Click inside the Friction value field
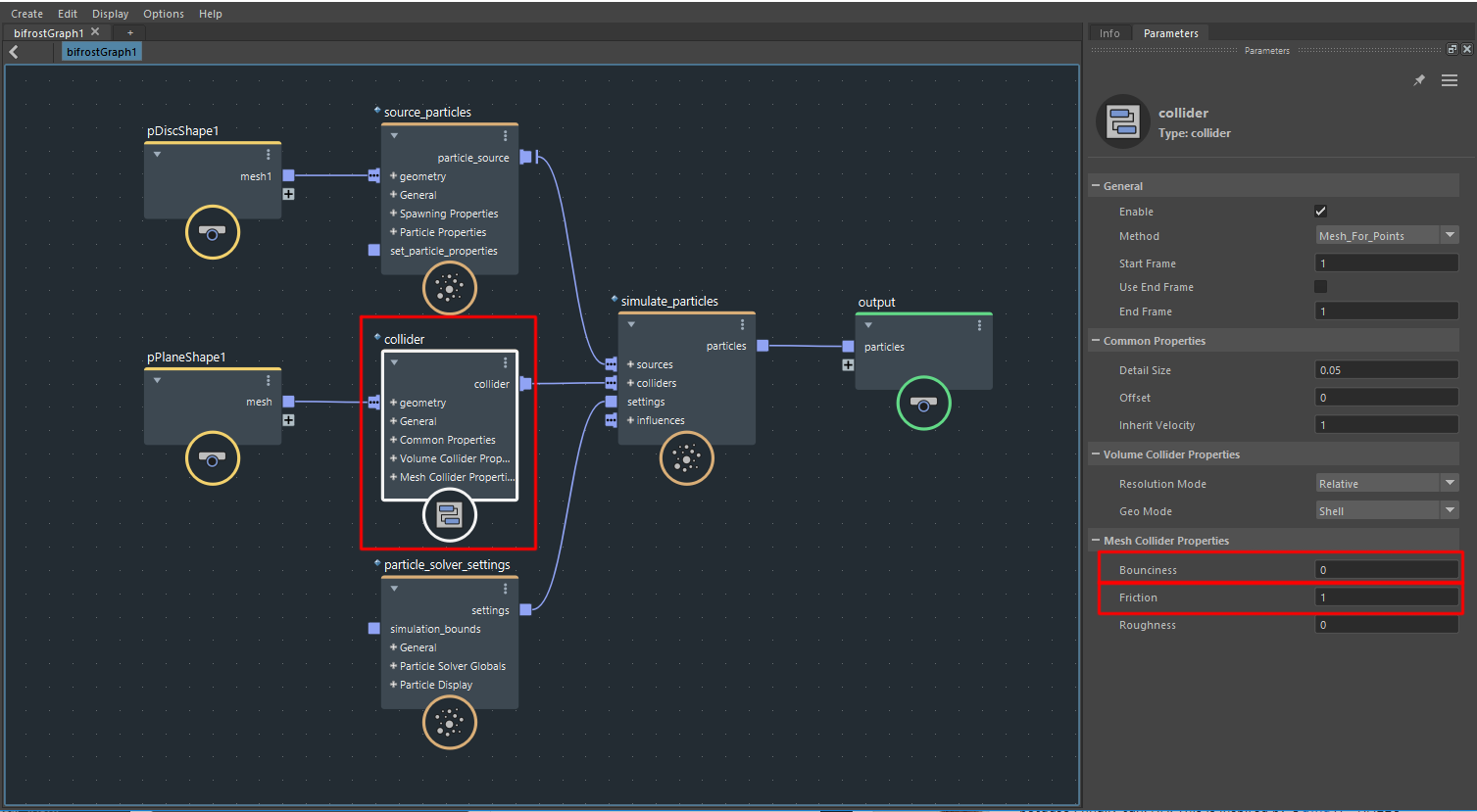The width and height of the screenshot is (1477, 812). (x=1386, y=597)
